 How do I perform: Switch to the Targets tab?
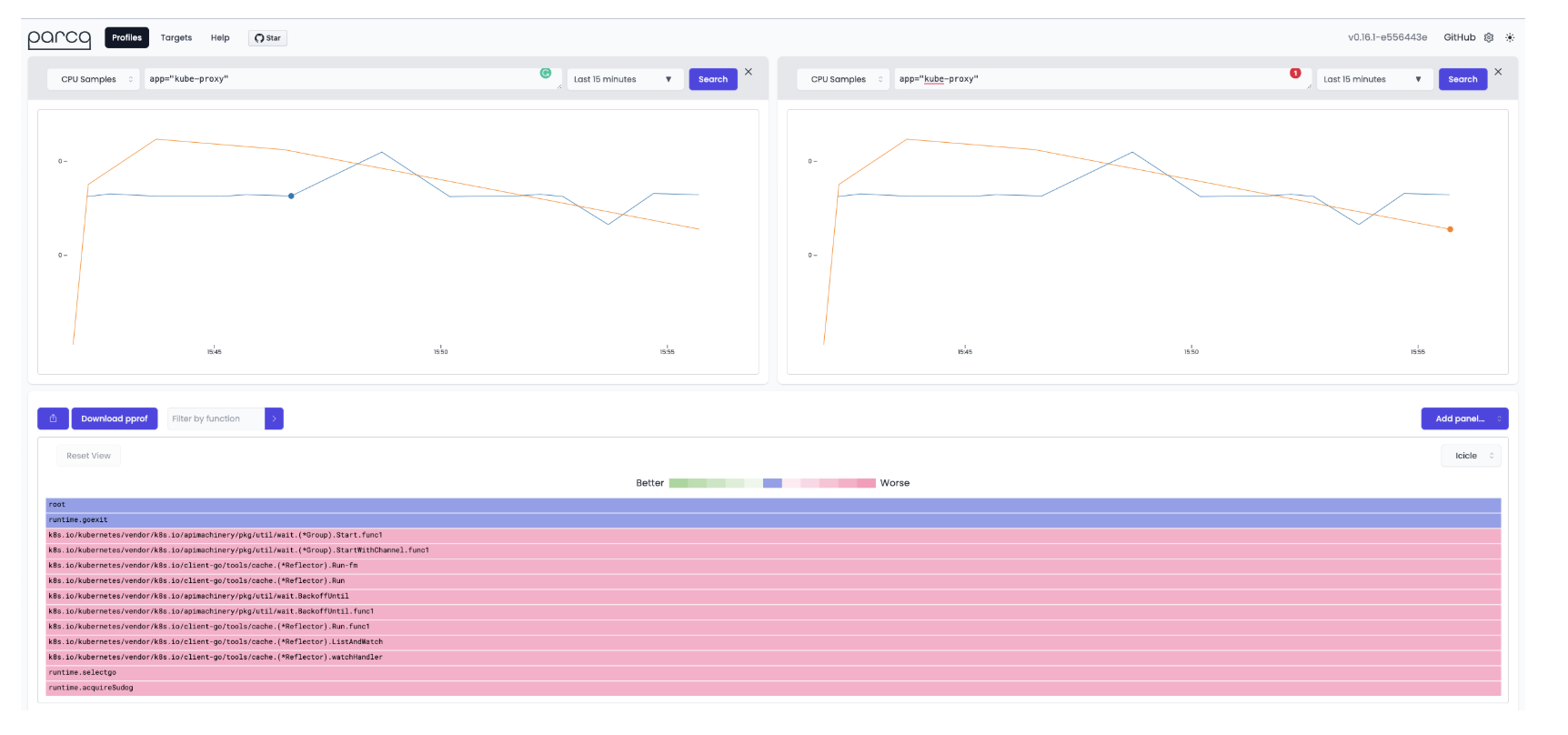[176, 38]
